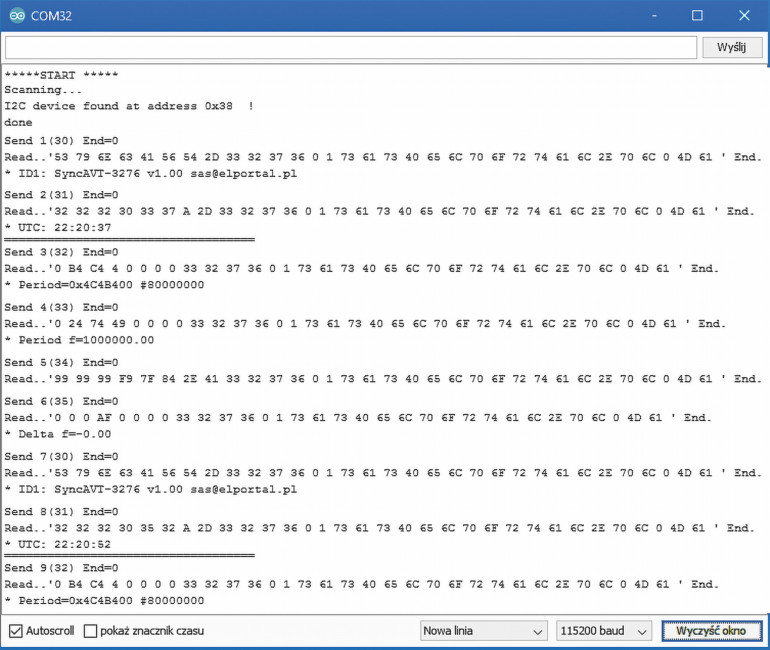Clear output with 'Wyczyść okno' button
The width and height of the screenshot is (770, 650).
711,631
